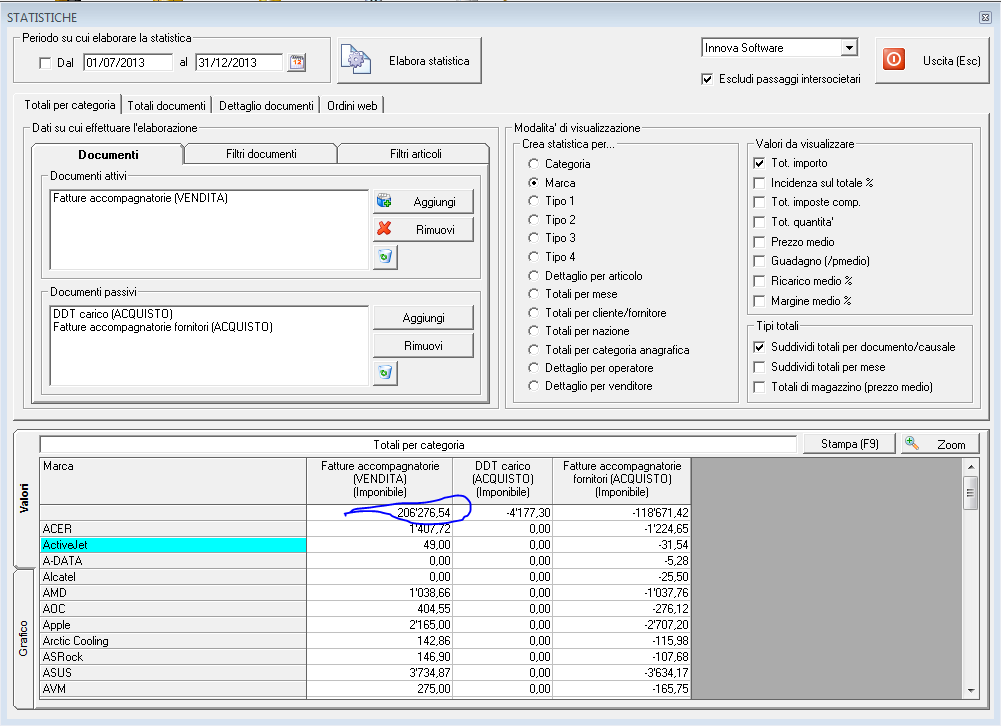Image resolution: width=1001 pixels, height=726 pixels.
Task: Switch to the Grafico vertical tab
Action: tap(23, 638)
